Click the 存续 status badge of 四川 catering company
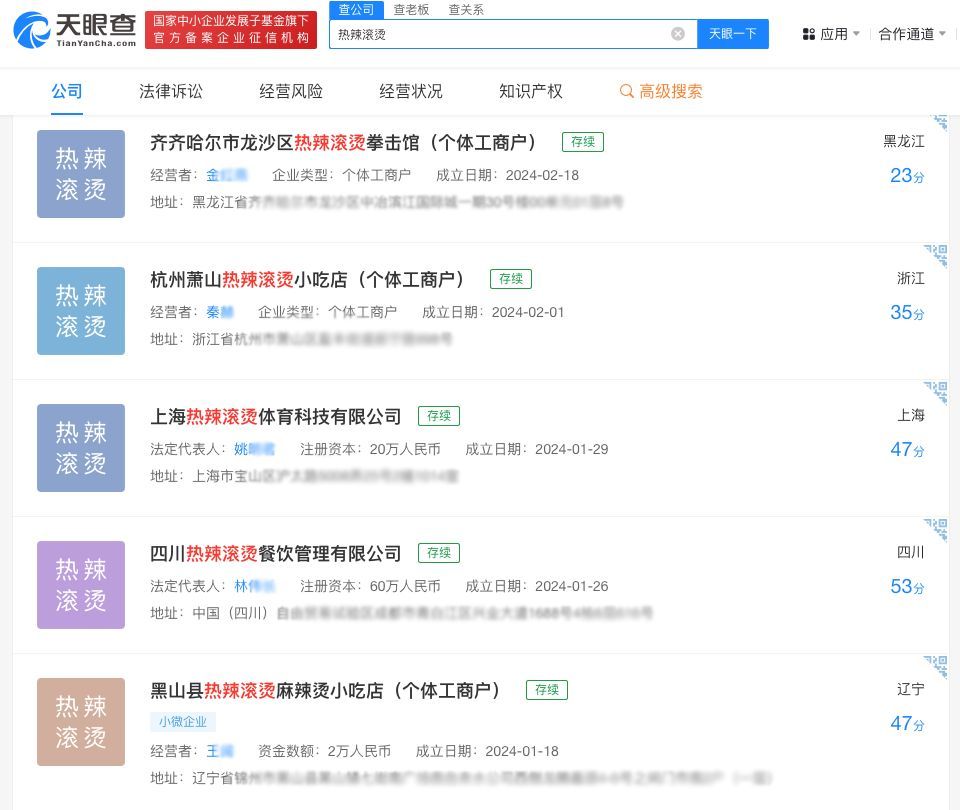Viewport: 960px width, 810px height. (438, 553)
